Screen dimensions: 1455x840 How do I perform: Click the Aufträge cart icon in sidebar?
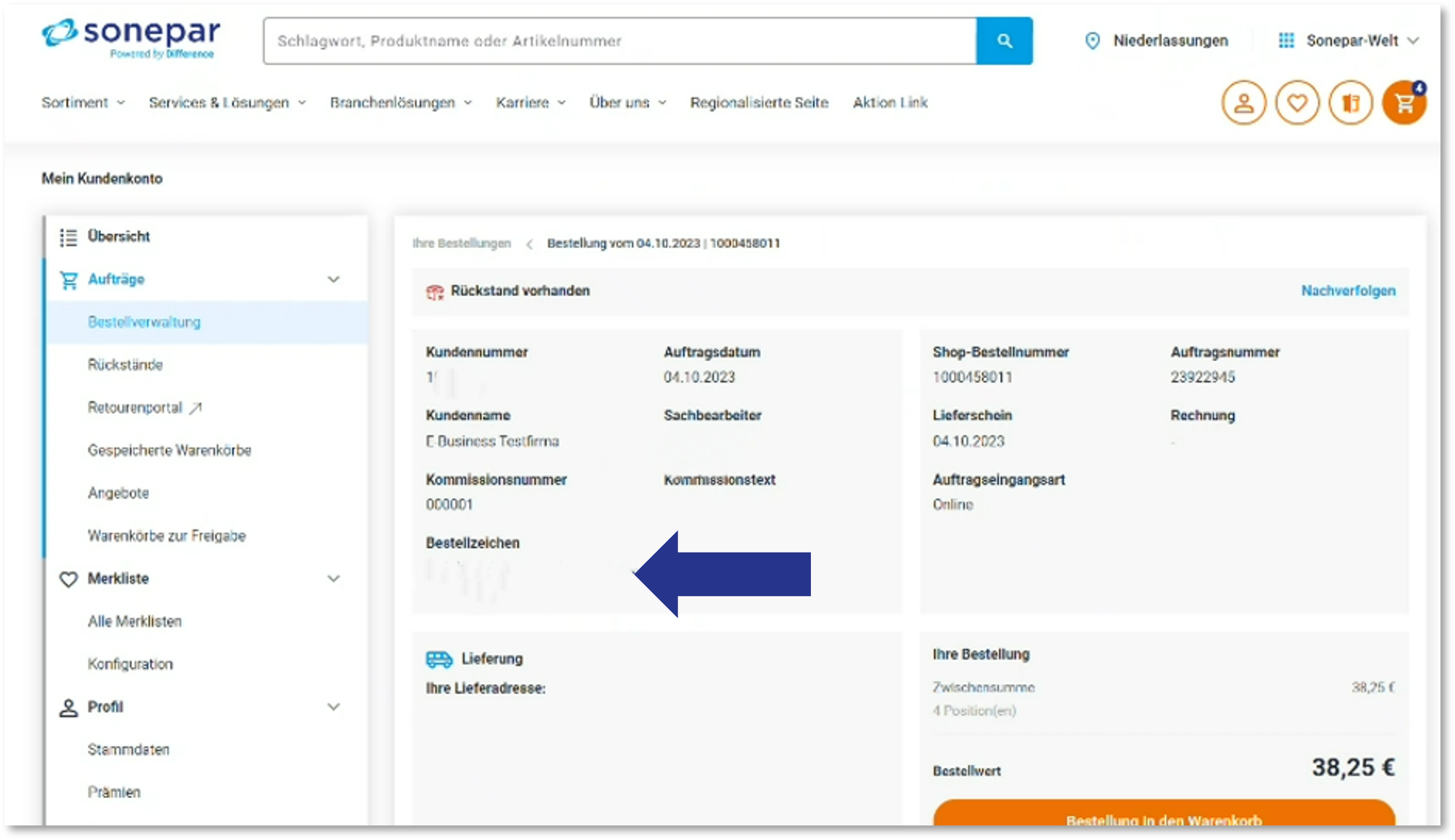(x=69, y=281)
